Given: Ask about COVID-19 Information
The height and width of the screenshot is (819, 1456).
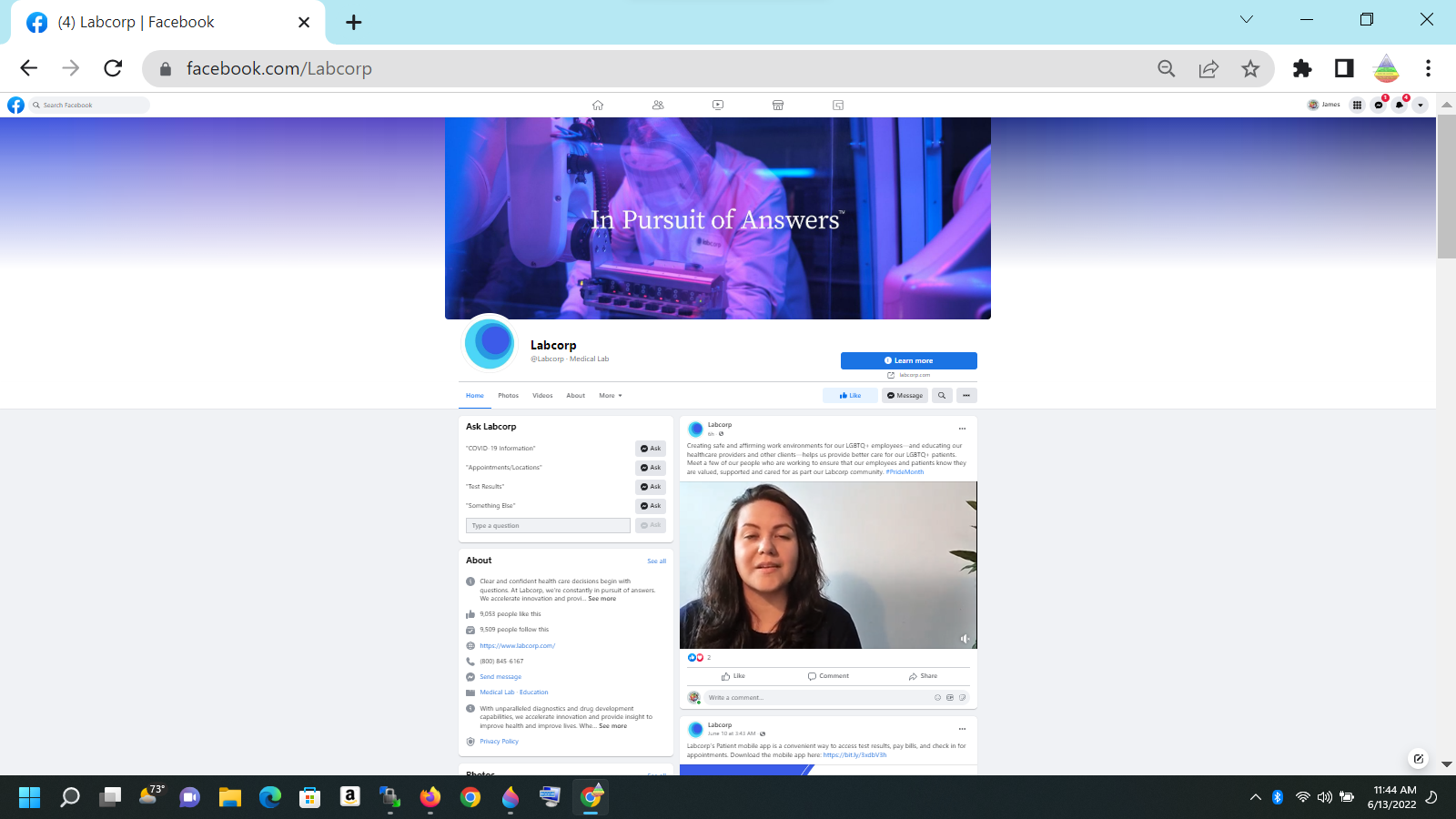Looking at the screenshot, I should 651,449.
